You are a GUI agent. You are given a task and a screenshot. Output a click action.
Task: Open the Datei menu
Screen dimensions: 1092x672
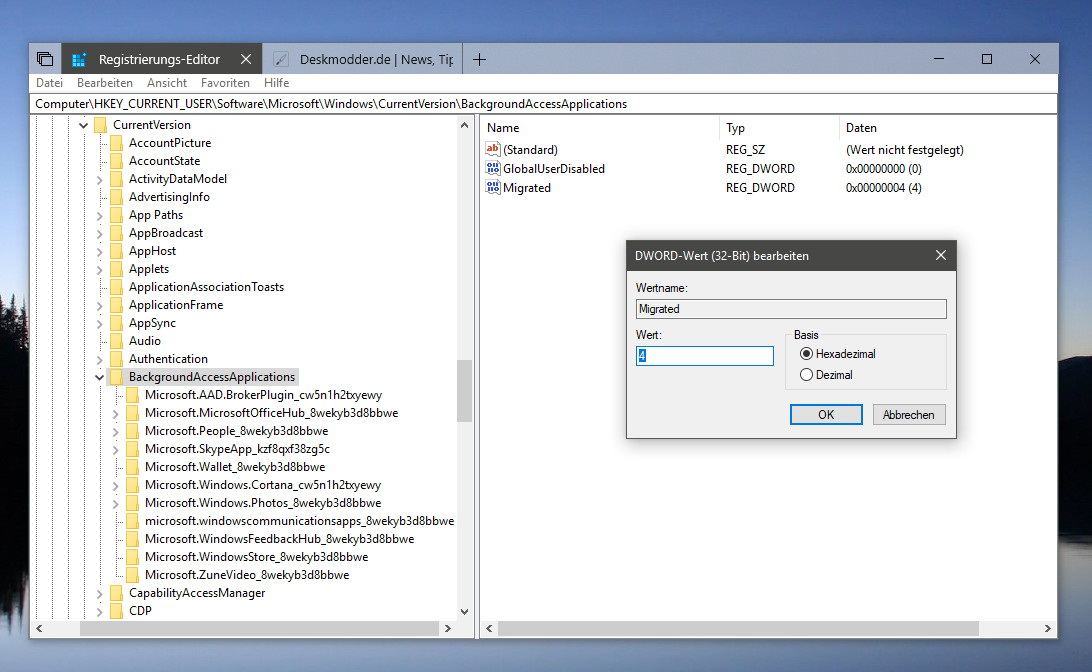(49, 83)
